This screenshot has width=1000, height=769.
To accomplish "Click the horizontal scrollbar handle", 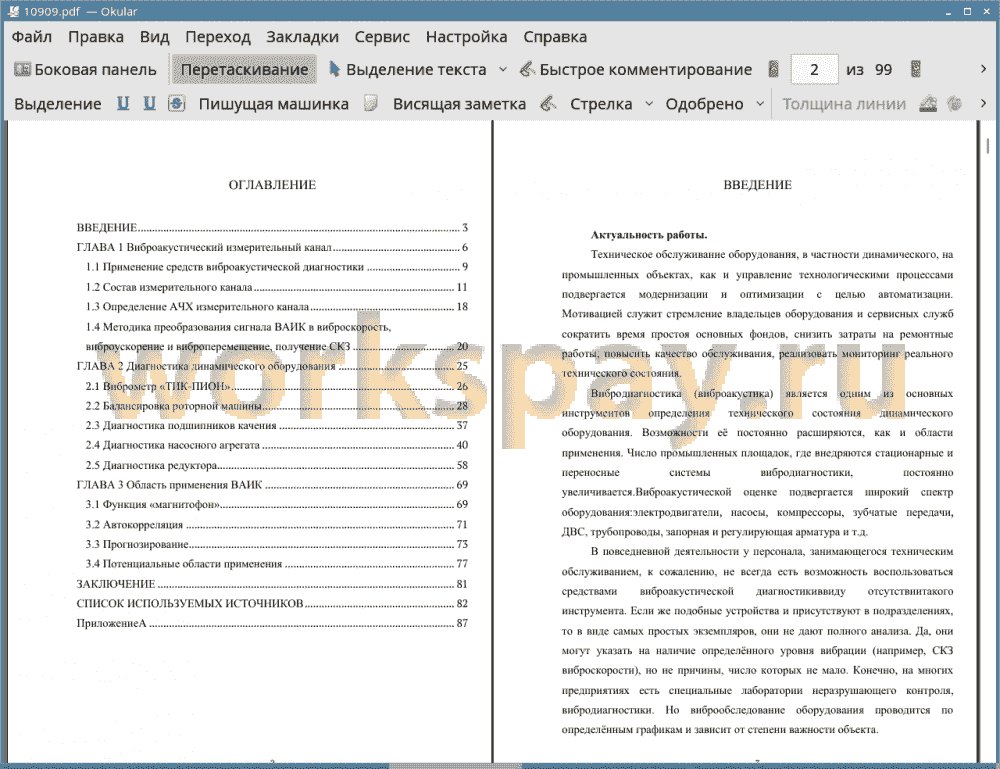I will pyautogui.click(x=455, y=765).
